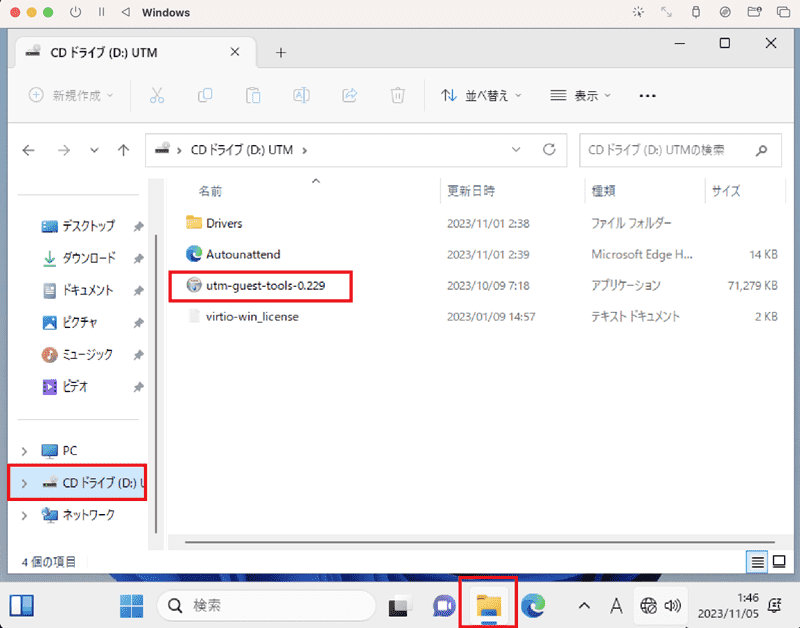
Task: Go up one folder level
Action: pyautogui.click(x=123, y=150)
